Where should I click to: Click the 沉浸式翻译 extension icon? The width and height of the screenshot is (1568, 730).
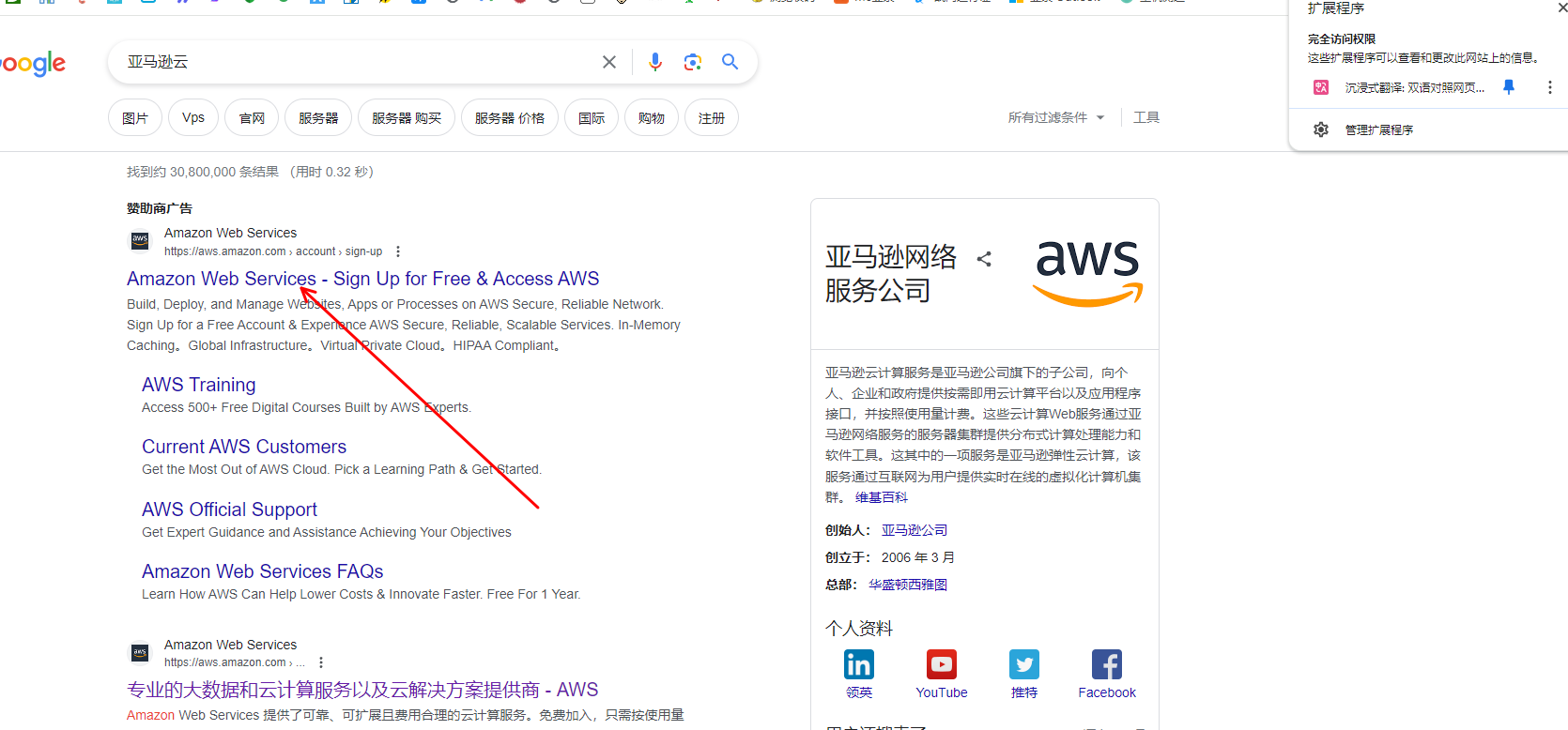[x=1321, y=87]
